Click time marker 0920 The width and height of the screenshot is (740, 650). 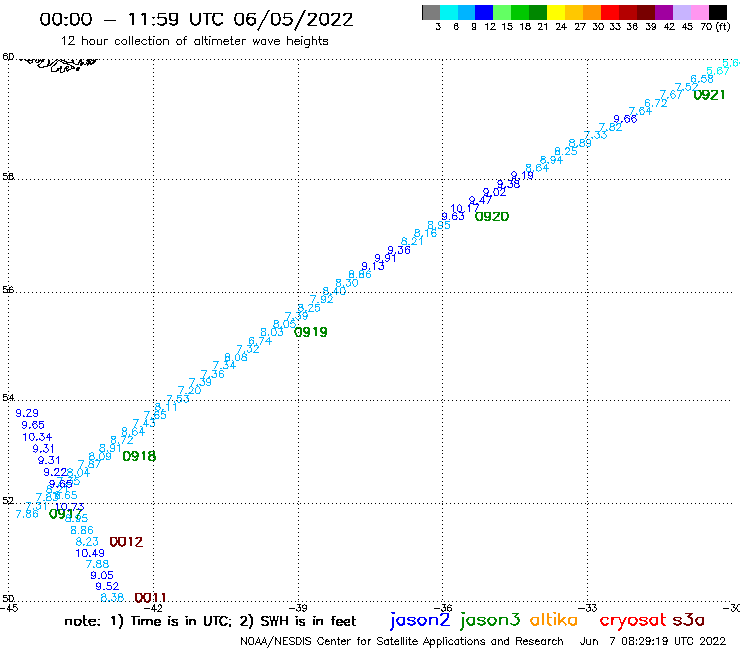click(492, 217)
